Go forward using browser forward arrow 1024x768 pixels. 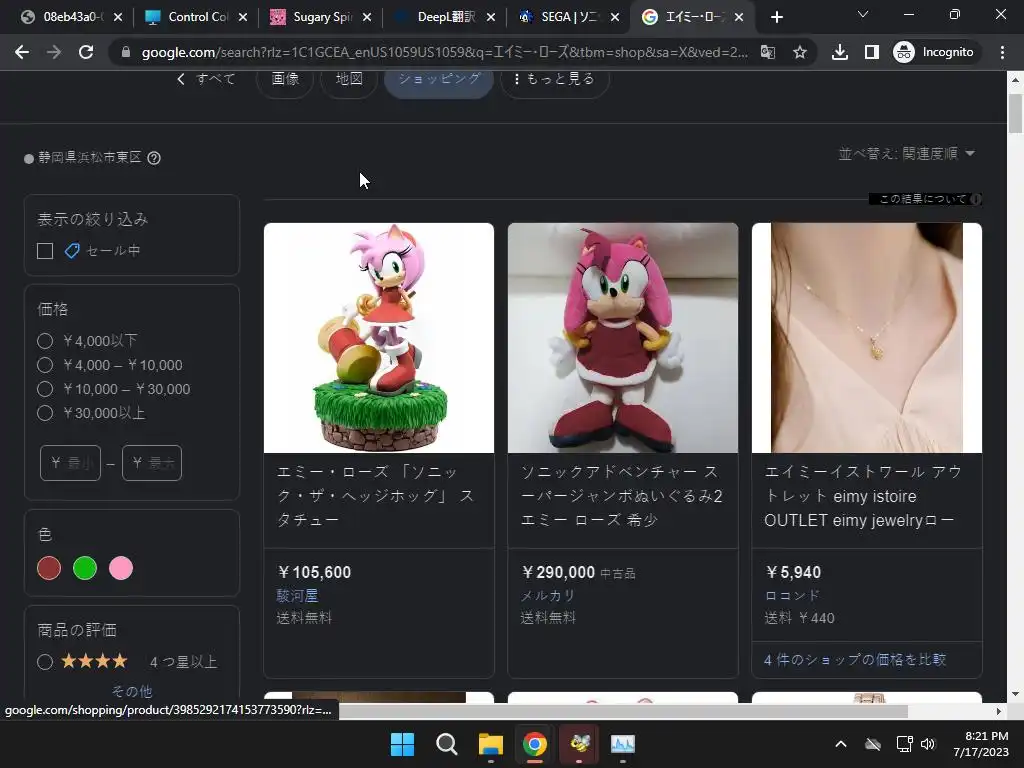54,52
